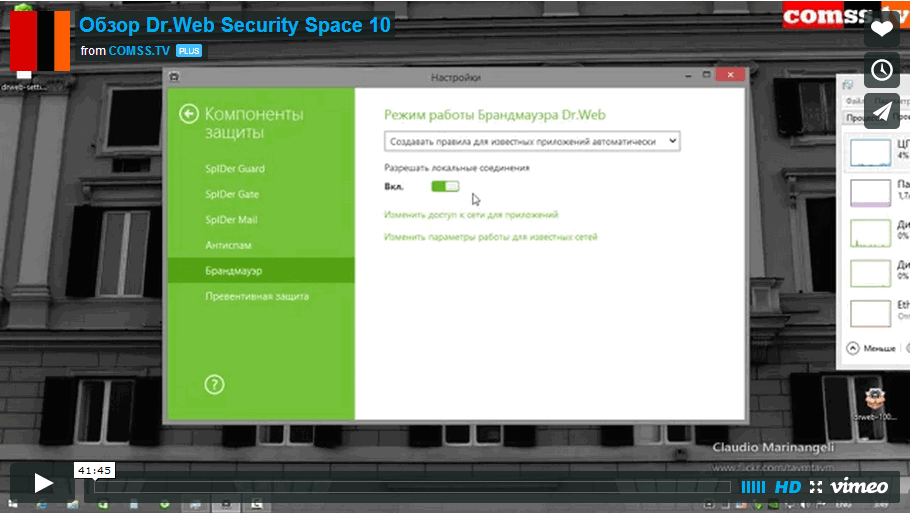Click Изменить доступ к сети для приложений link
Image resolution: width=911 pixels, height=513 pixels.
471,215
